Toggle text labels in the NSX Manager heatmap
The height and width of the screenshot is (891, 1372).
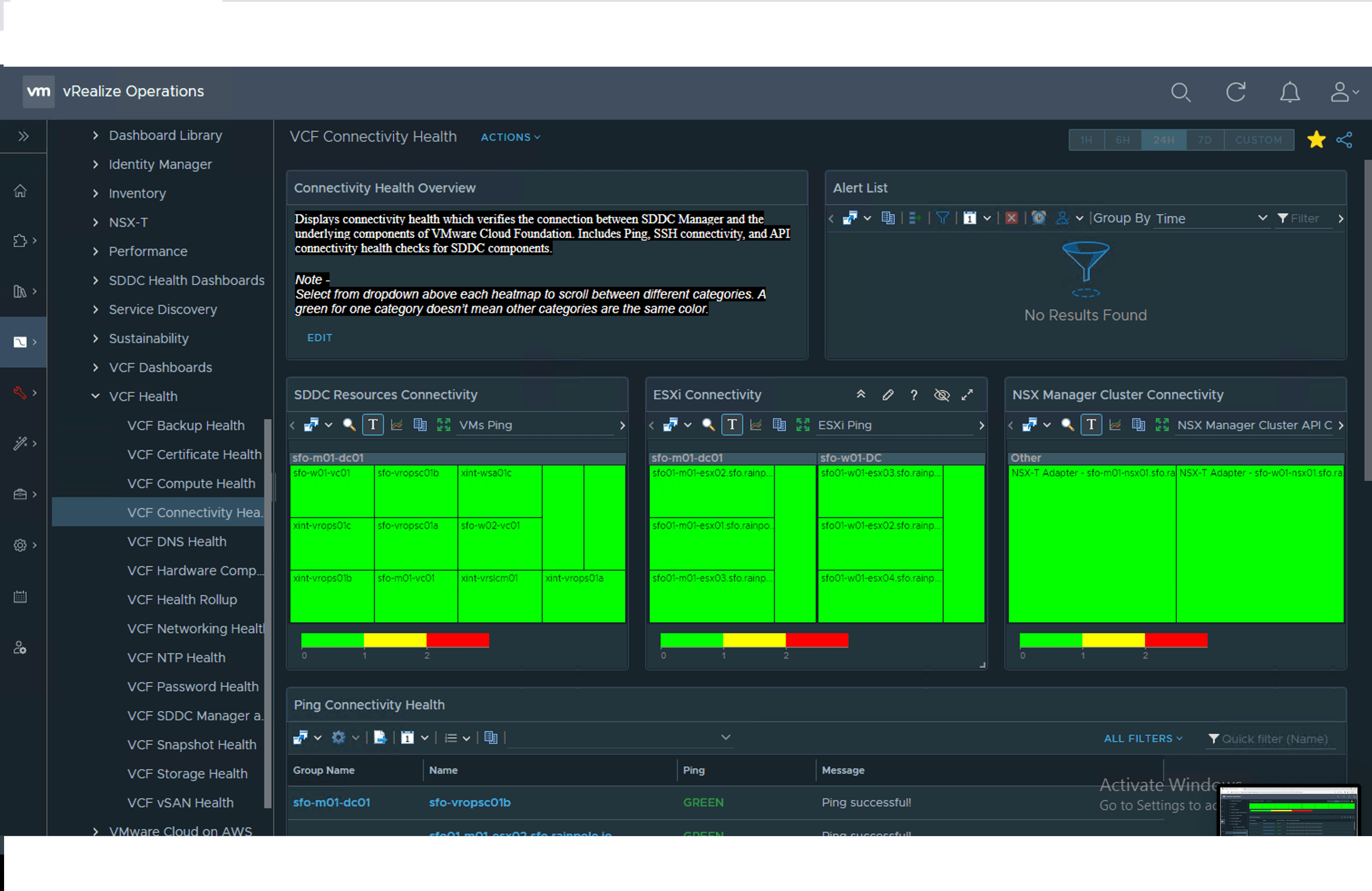[1091, 426]
